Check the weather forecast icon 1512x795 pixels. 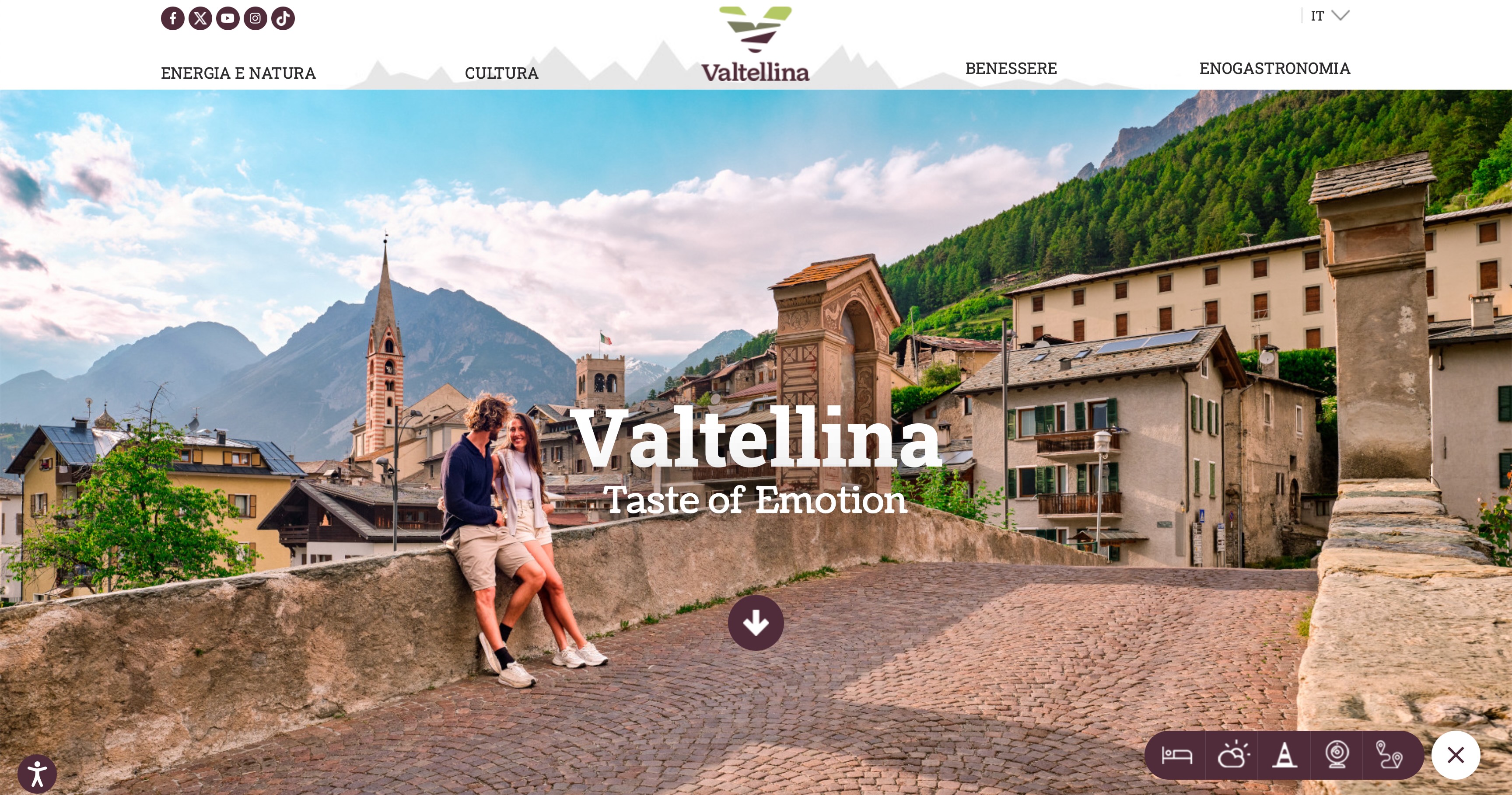pos(1232,755)
